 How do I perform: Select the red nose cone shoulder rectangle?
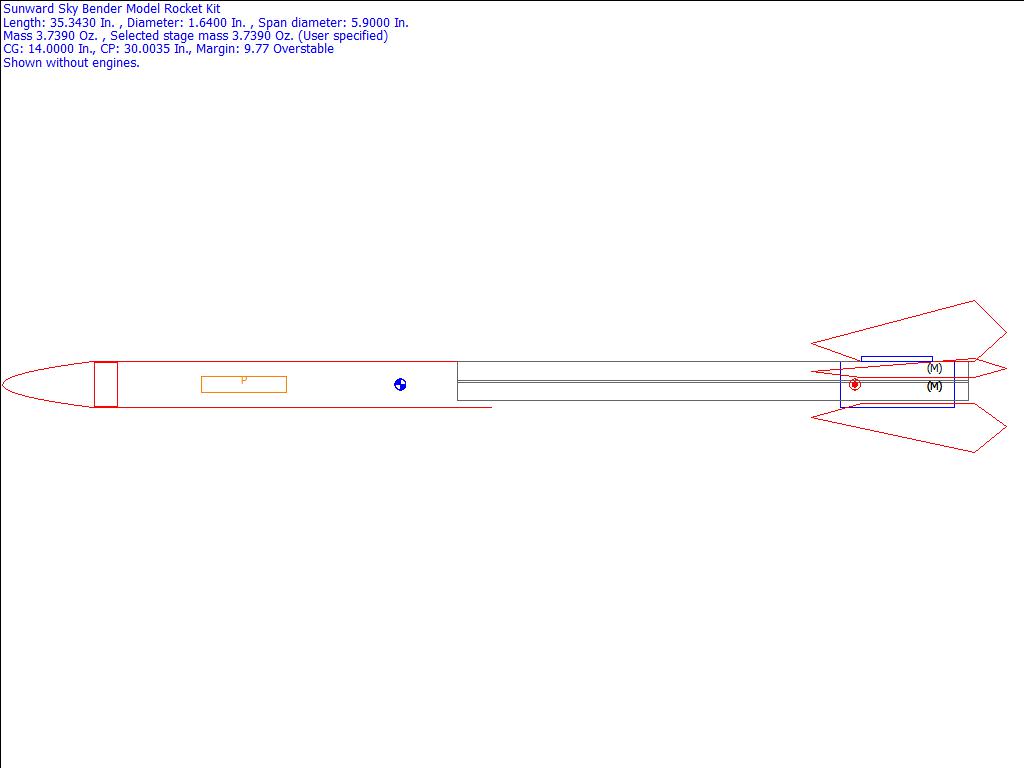106,384
